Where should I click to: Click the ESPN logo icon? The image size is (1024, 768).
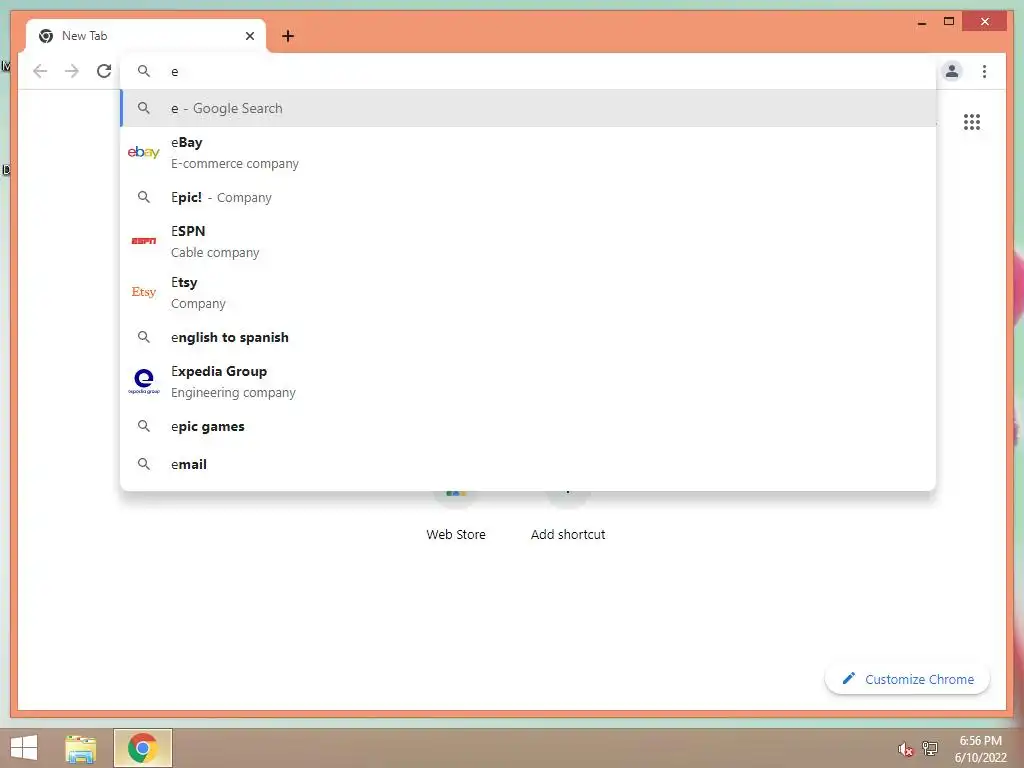click(x=144, y=241)
